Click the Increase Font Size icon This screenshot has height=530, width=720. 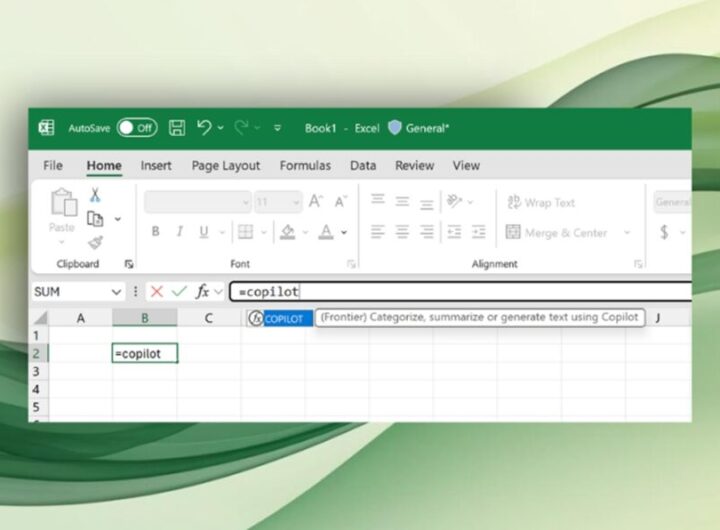(316, 202)
